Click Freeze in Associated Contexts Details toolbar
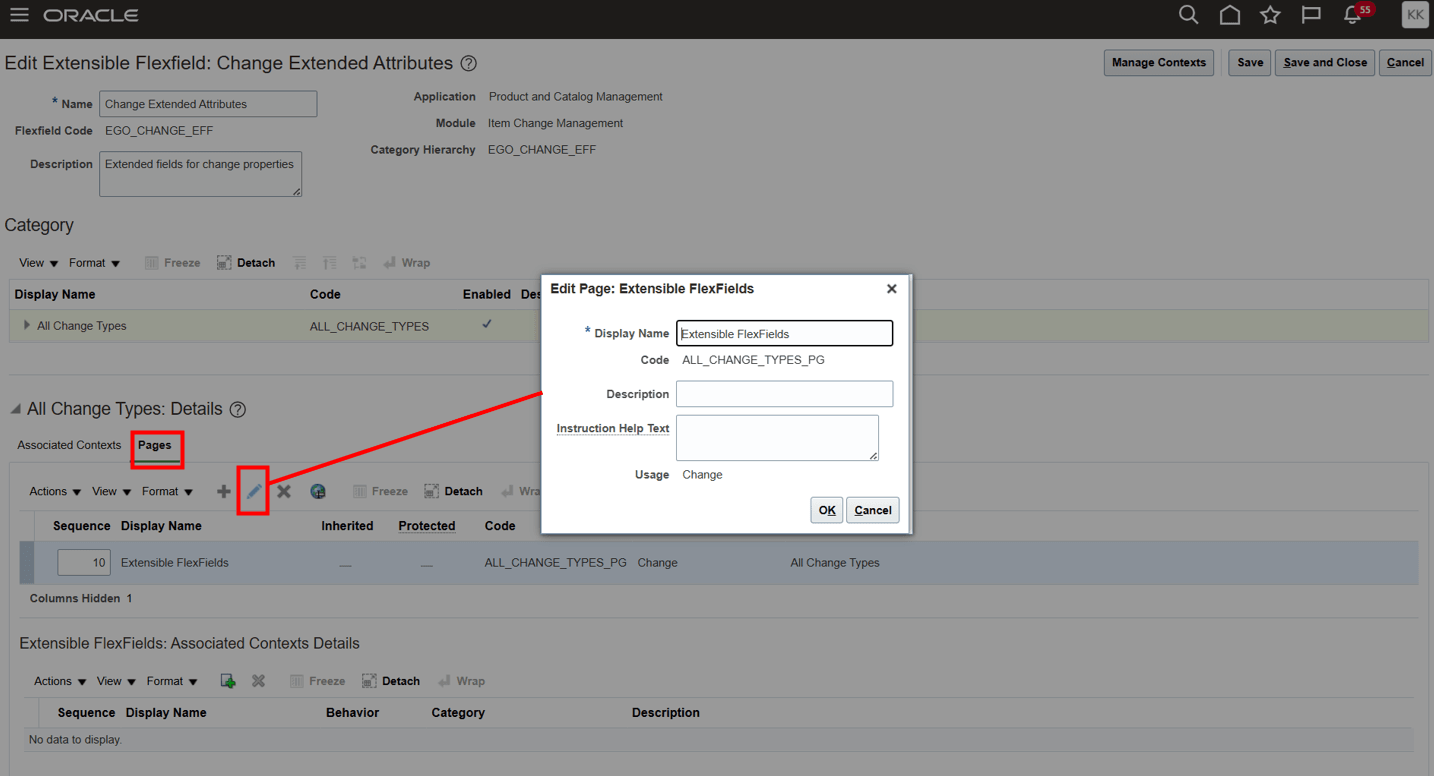This screenshot has height=776, width=1434. (317, 681)
